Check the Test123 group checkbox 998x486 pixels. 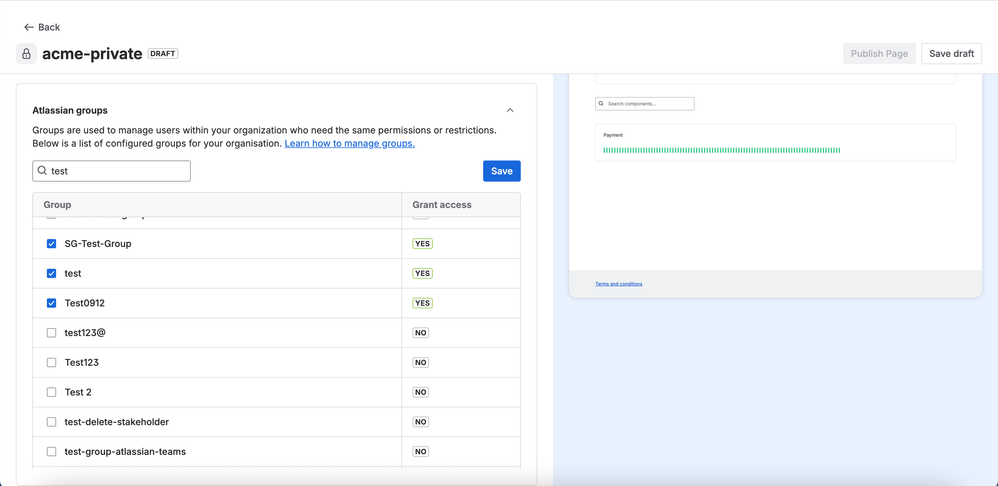[x=52, y=363]
